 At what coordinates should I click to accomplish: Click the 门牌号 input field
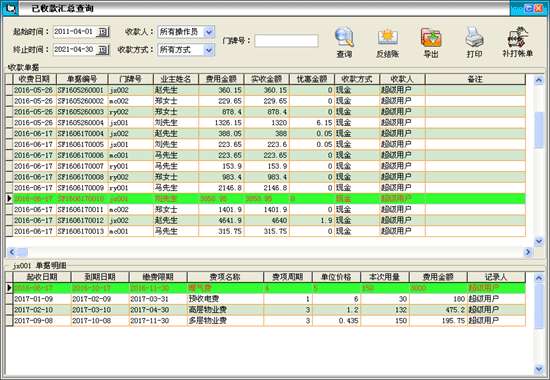286,41
